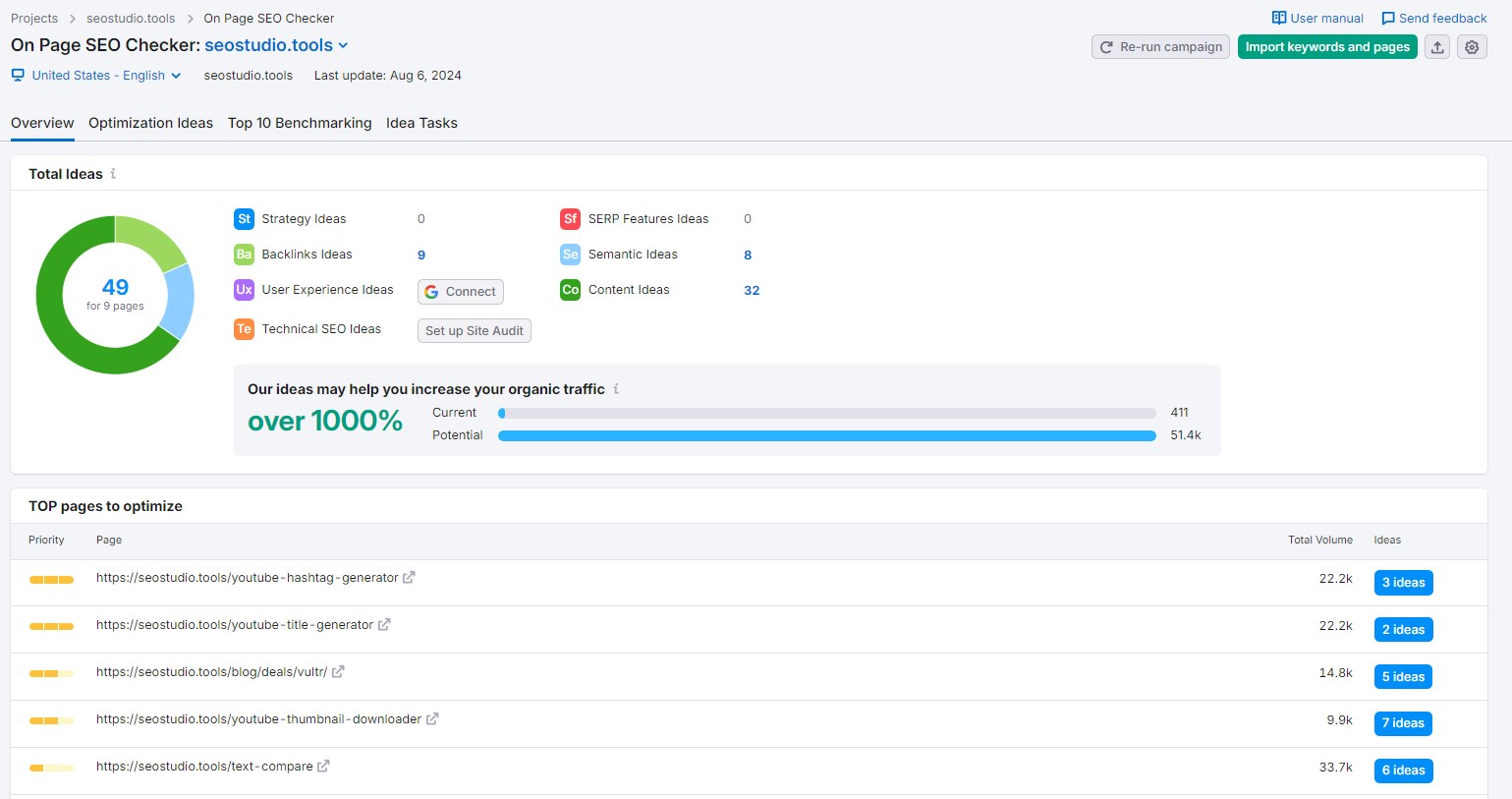Click the Last update: Aug 6, 2024 text
This screenshot has width=1512, height=799.
coord(388,76)
